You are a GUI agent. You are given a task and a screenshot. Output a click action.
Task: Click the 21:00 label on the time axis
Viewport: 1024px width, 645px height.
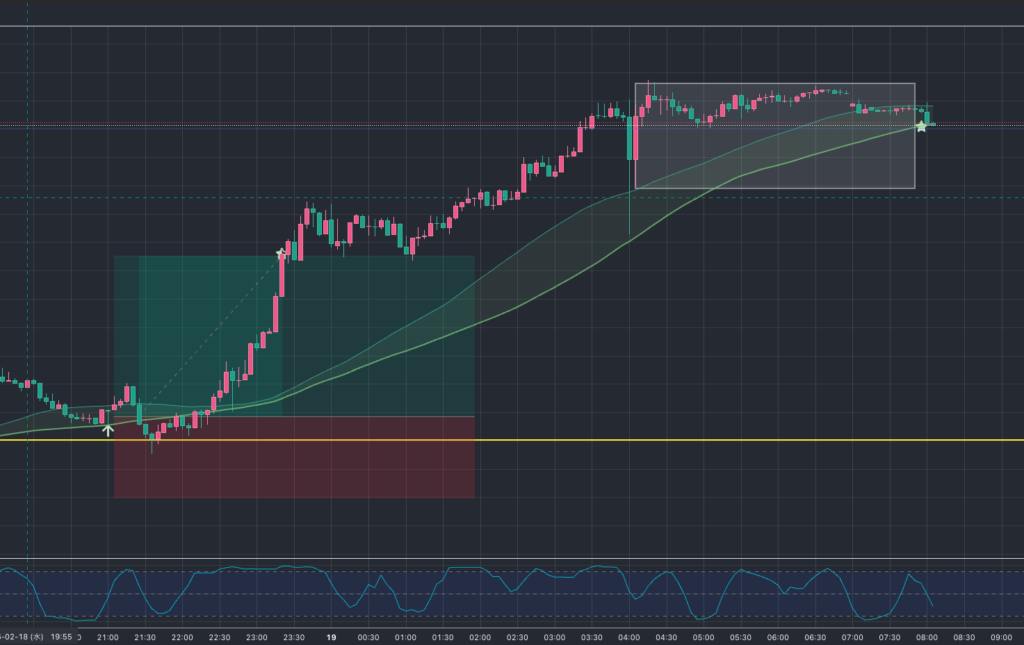point(108,636)
